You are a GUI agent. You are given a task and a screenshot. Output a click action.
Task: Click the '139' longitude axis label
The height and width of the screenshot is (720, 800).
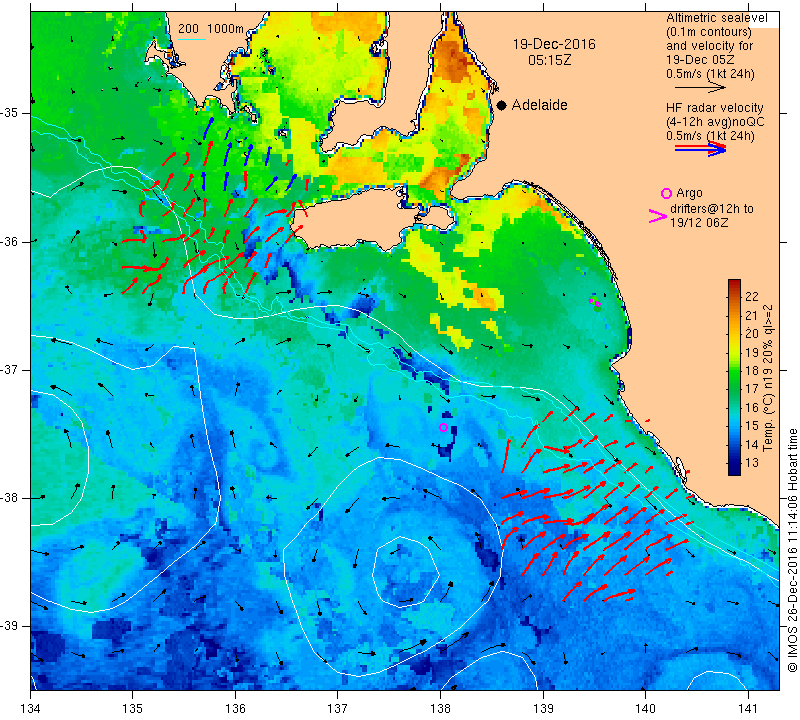pos(543,708)
